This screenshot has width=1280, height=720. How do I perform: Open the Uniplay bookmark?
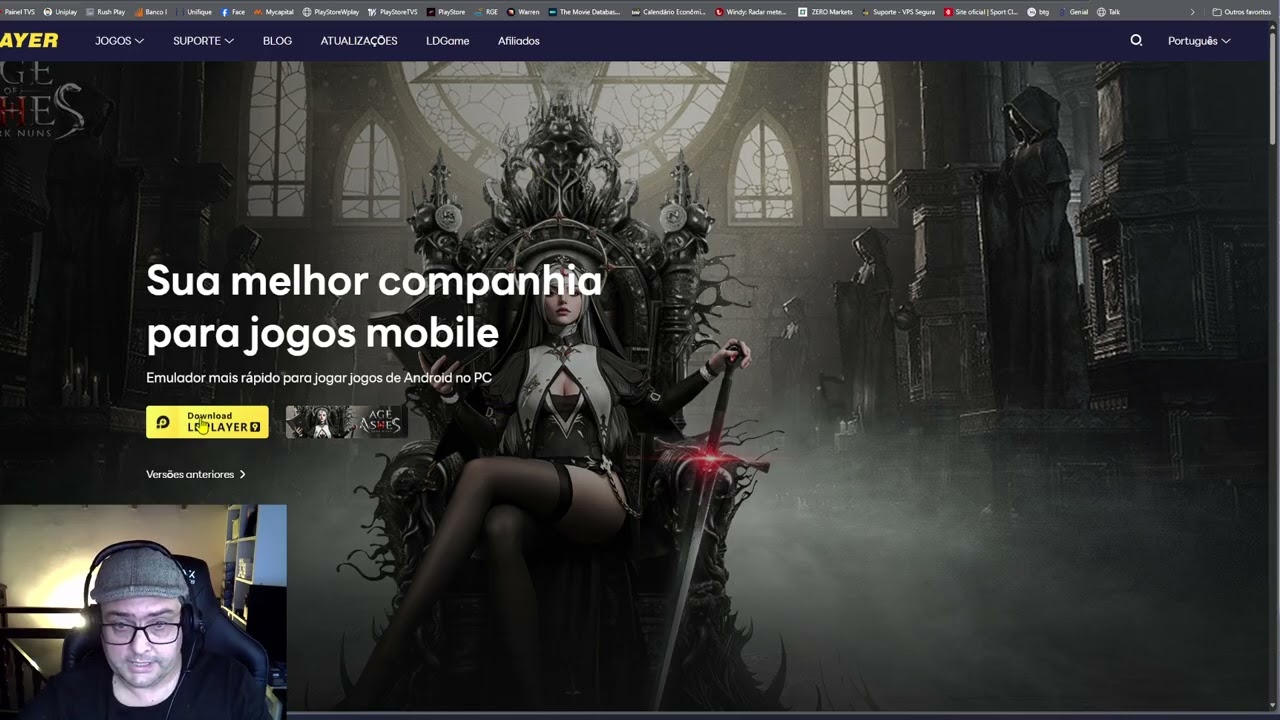coord(61,12)
